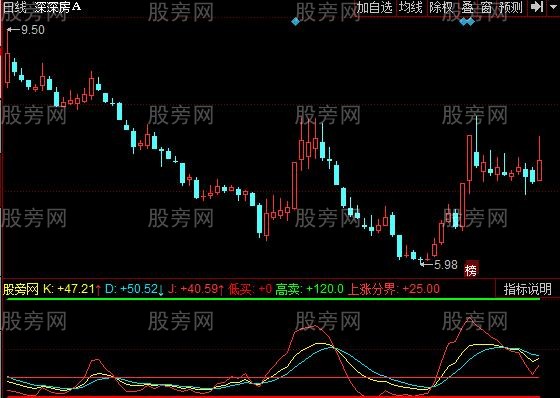Screen dimensions: 560x398
Task: Click the red 榜 badge icon
Action: [471, 270]
